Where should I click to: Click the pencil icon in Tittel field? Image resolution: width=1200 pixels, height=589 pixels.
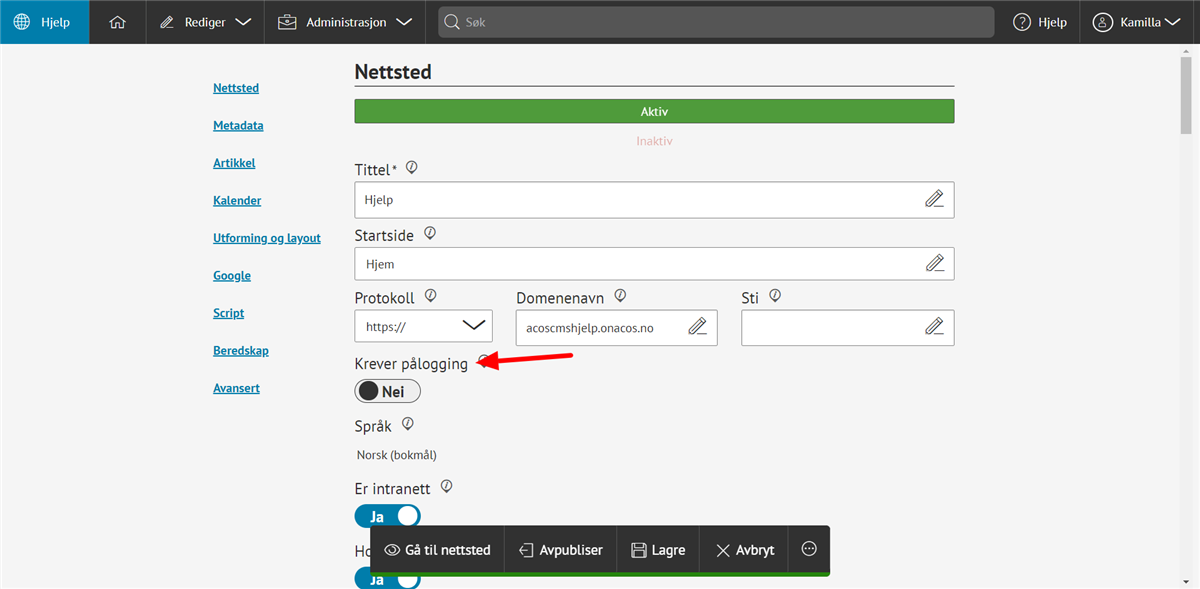934,199
